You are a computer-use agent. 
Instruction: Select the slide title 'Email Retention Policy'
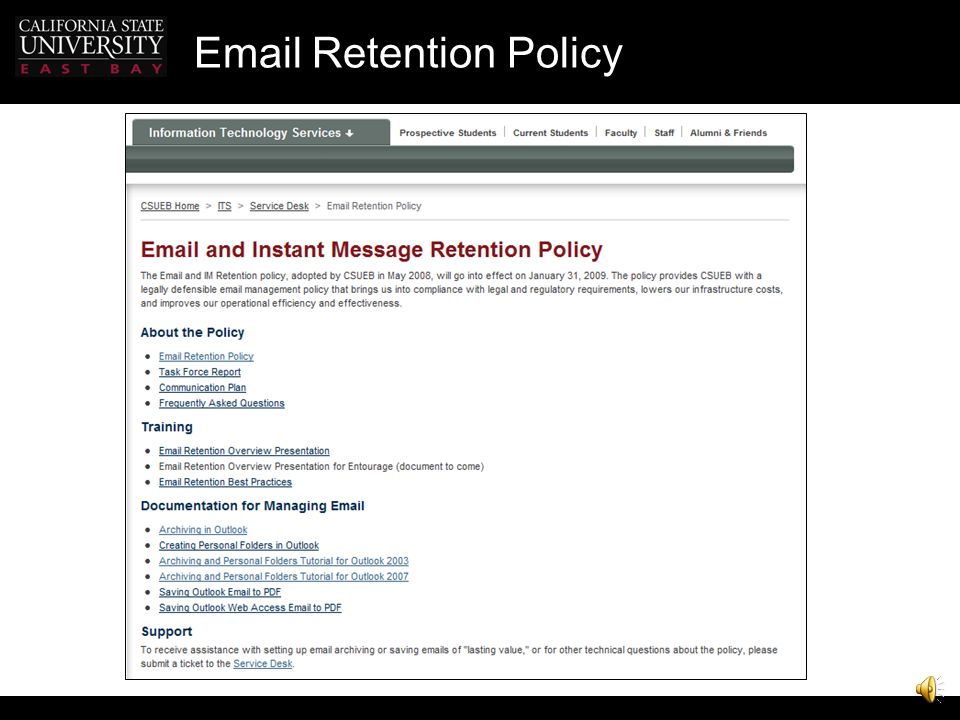[408, 53]
